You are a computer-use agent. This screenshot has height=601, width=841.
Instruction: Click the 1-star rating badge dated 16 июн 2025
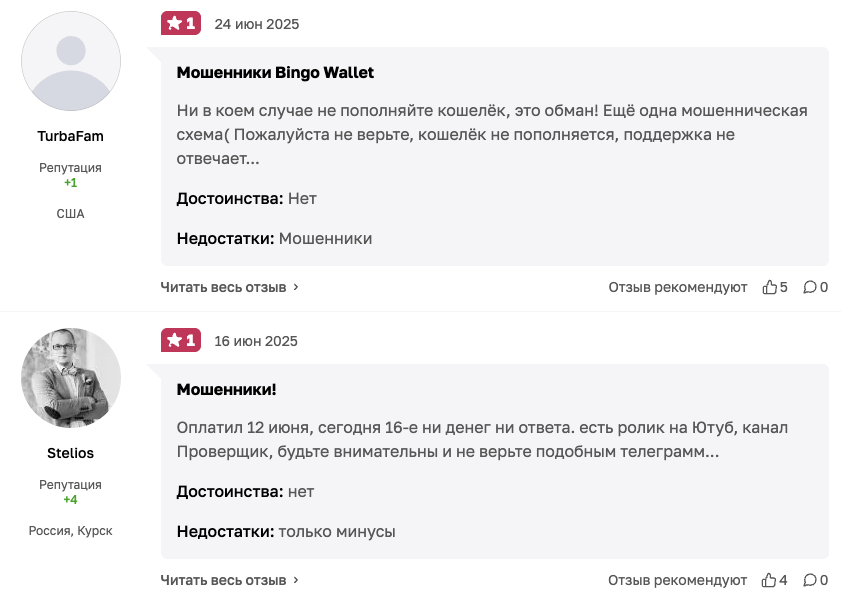[181, 341]
